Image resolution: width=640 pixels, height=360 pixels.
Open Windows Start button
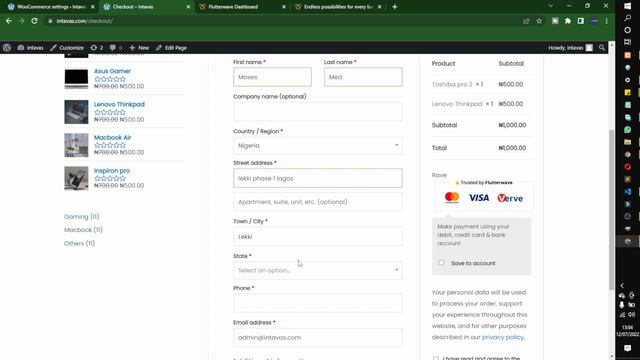tap(628, 6)
